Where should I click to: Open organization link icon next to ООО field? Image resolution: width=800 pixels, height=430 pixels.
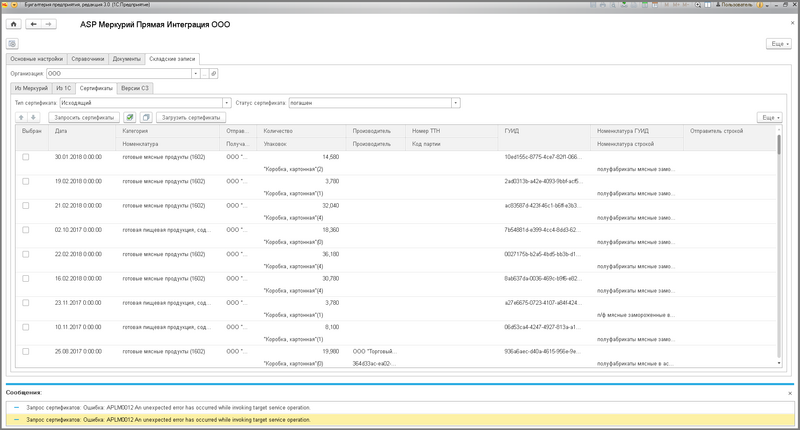(x=214, y=73)
